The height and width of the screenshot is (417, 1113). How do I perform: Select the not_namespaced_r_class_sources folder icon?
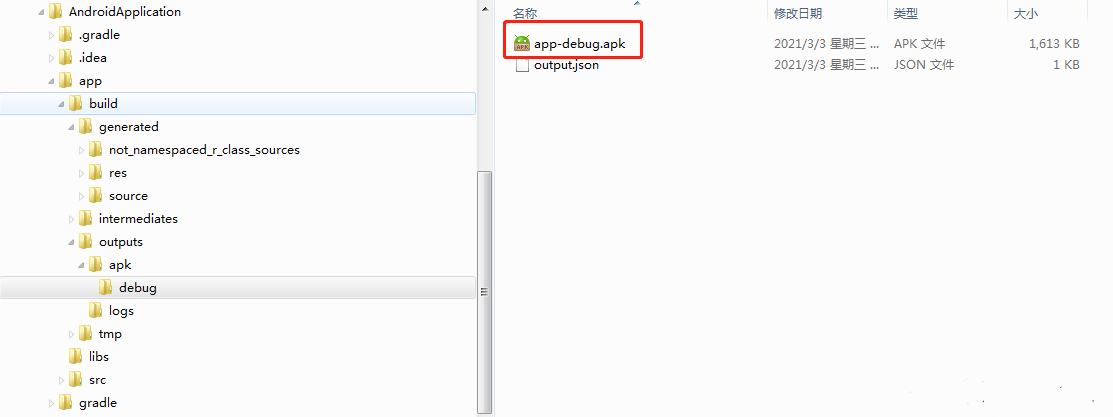[x=96, y=150]
